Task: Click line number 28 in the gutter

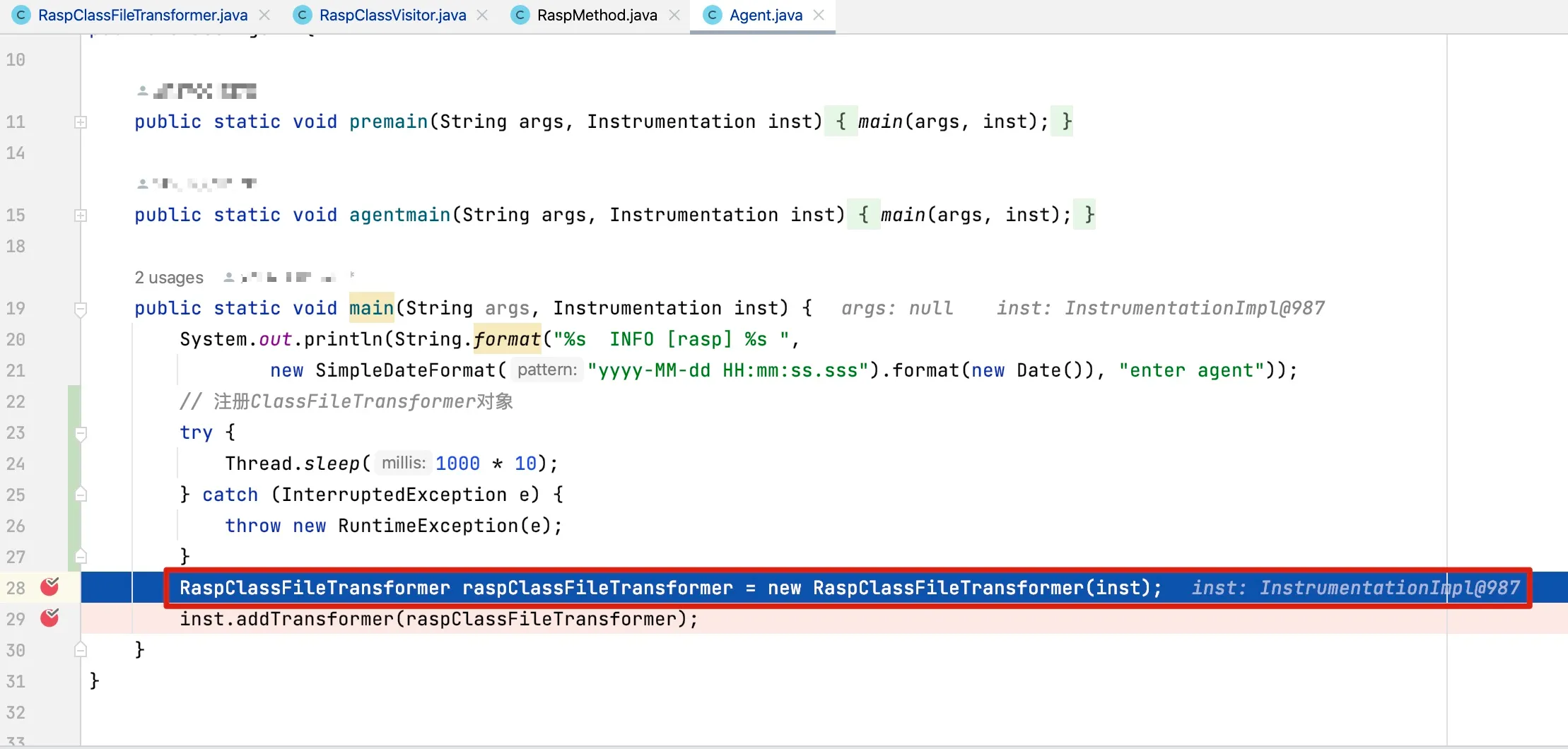Action: point(16,588)
